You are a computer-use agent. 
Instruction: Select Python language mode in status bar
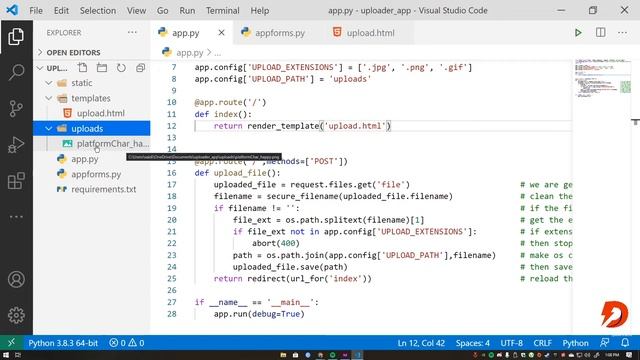[x=575, y=343]
